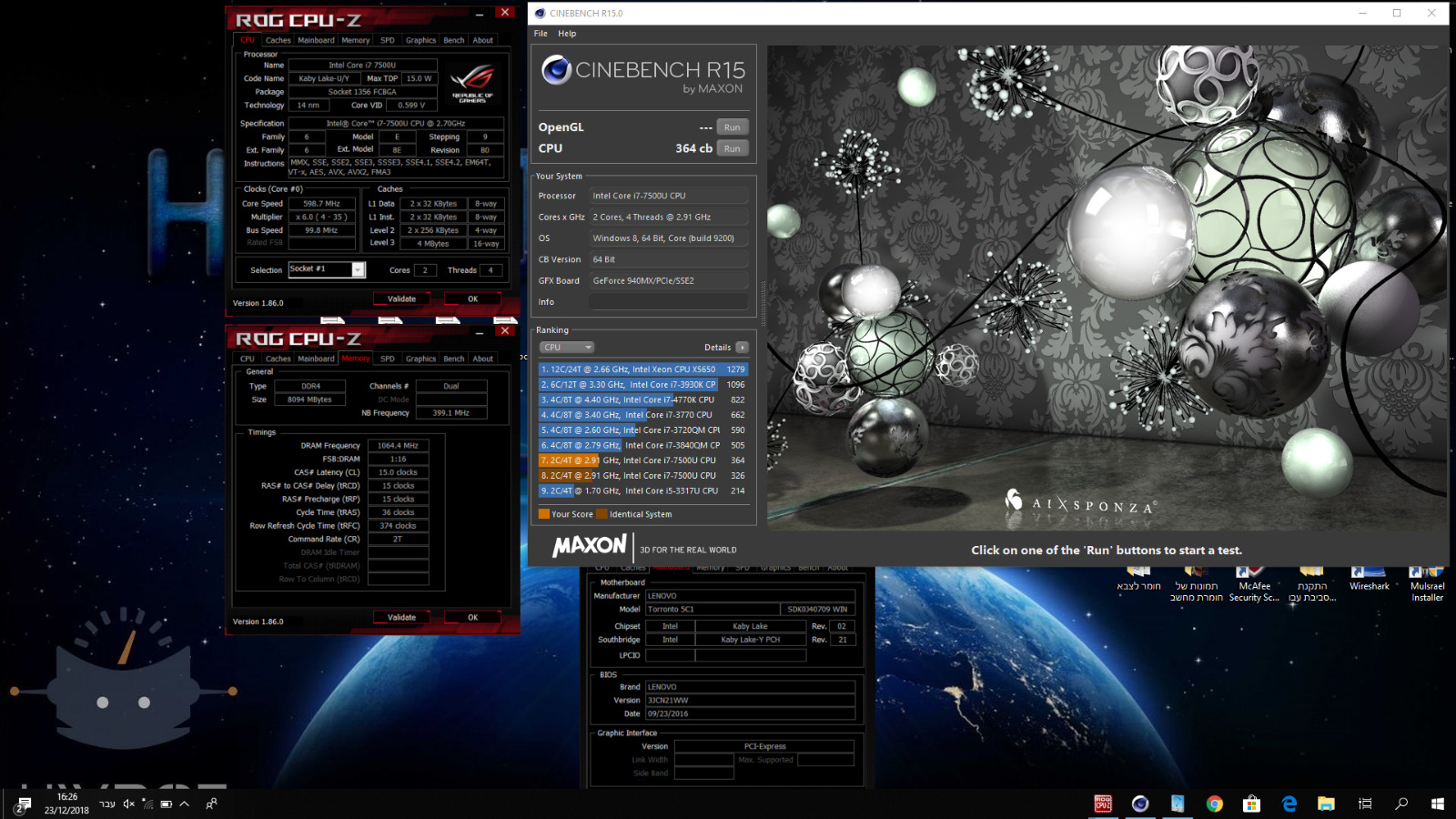Open SPD tab in top CPU-Z window

coord(388,40)
